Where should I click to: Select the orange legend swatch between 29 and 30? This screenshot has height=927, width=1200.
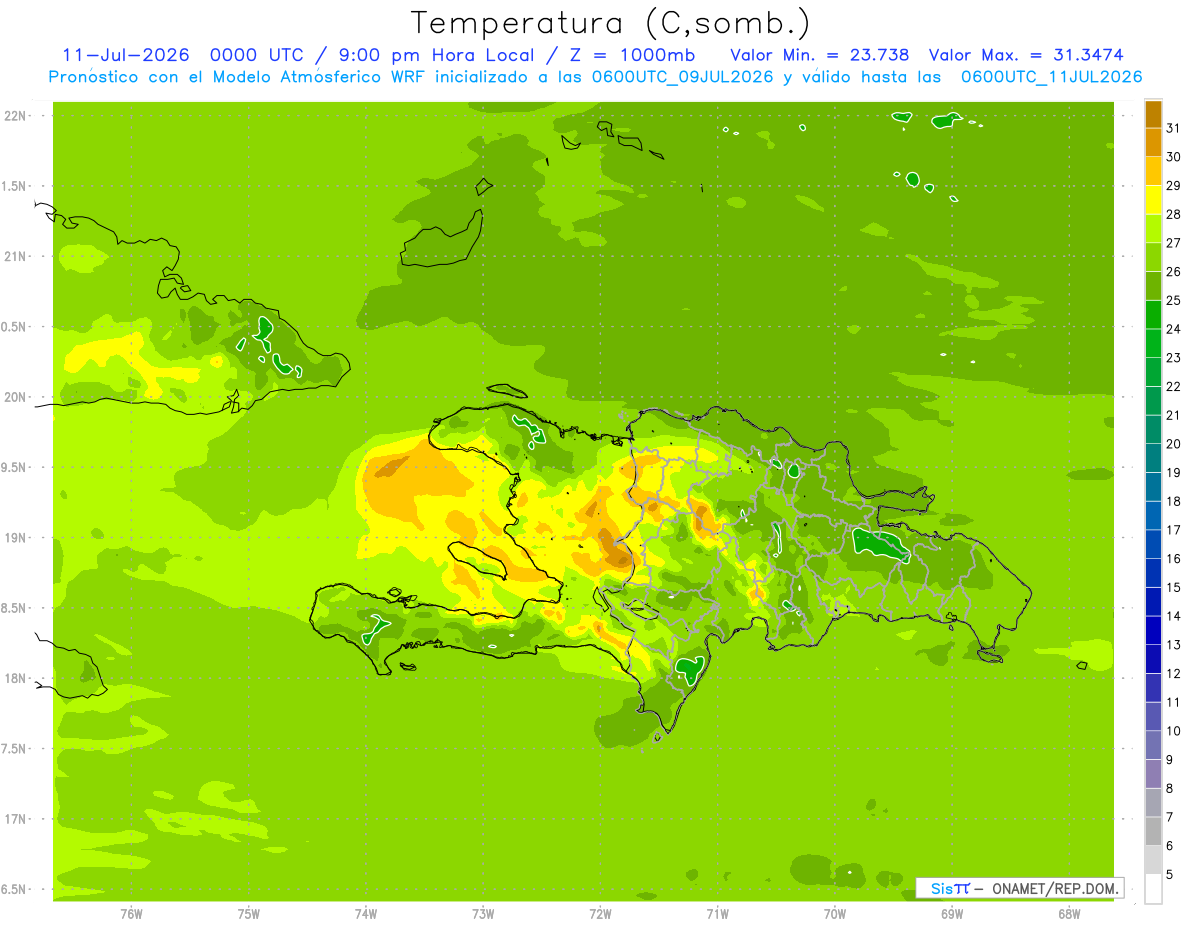click(1153, 171)
